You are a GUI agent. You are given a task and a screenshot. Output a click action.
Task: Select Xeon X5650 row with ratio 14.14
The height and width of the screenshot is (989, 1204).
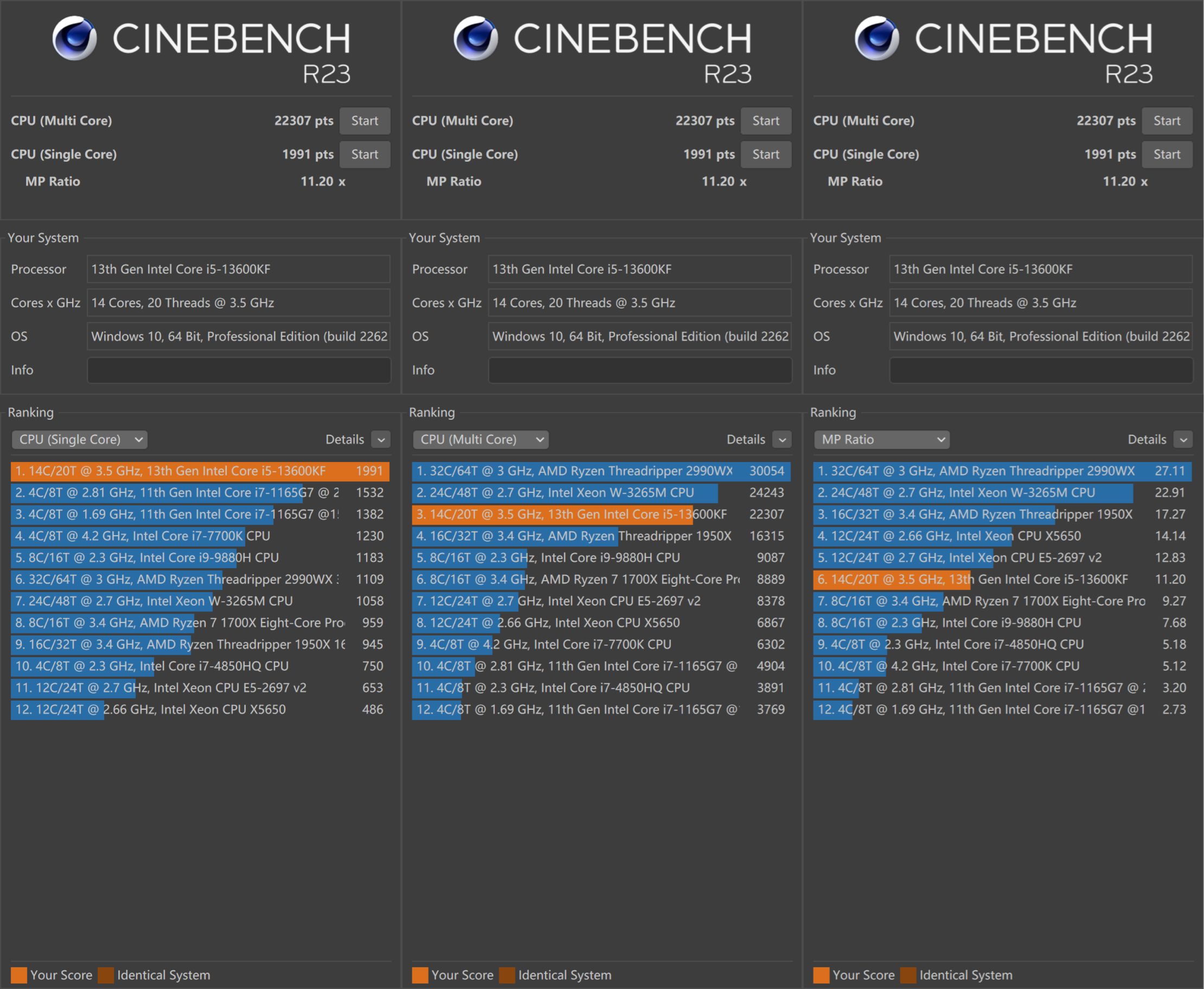point(1002,536)
